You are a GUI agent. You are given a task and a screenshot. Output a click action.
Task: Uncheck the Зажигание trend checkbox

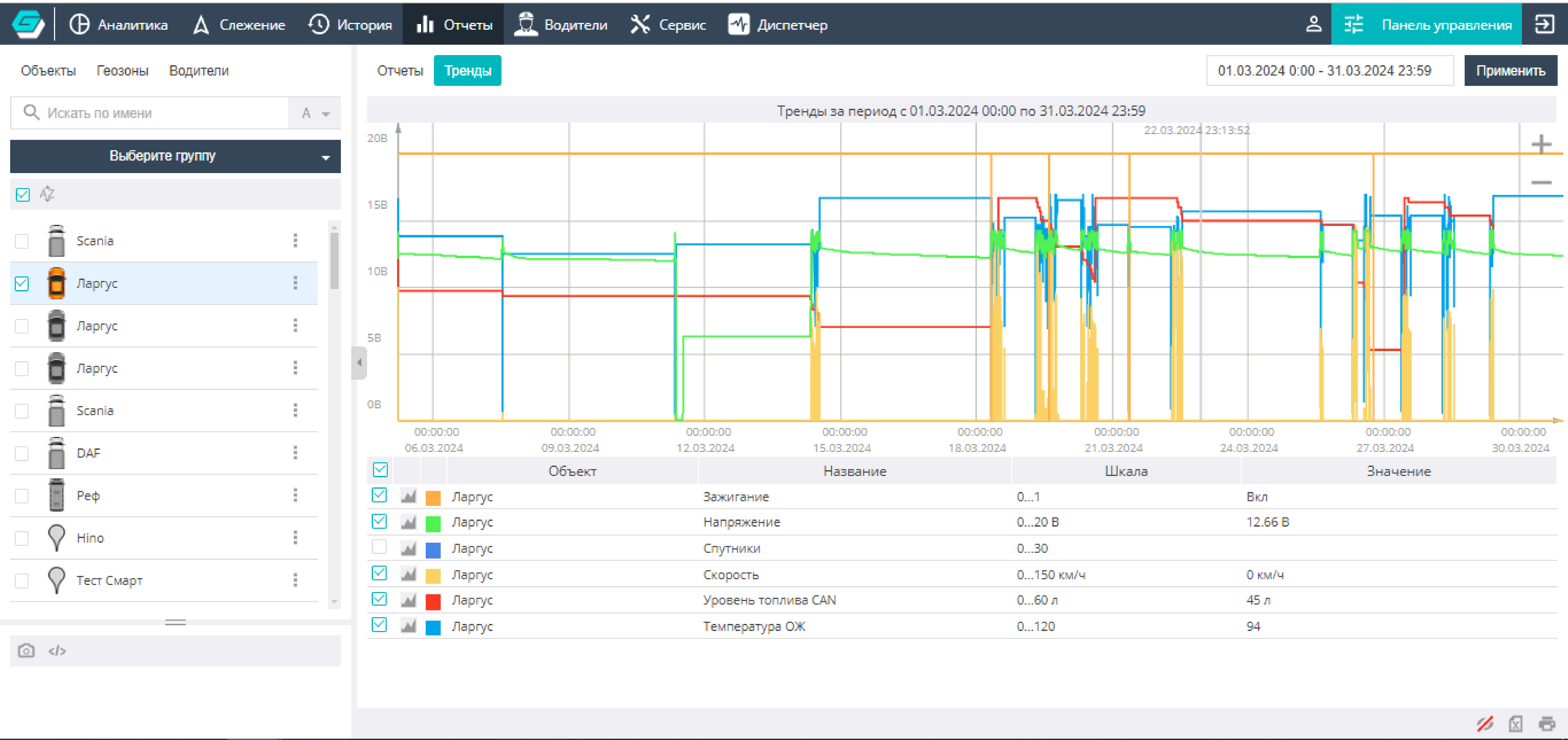tap(379, 495)
